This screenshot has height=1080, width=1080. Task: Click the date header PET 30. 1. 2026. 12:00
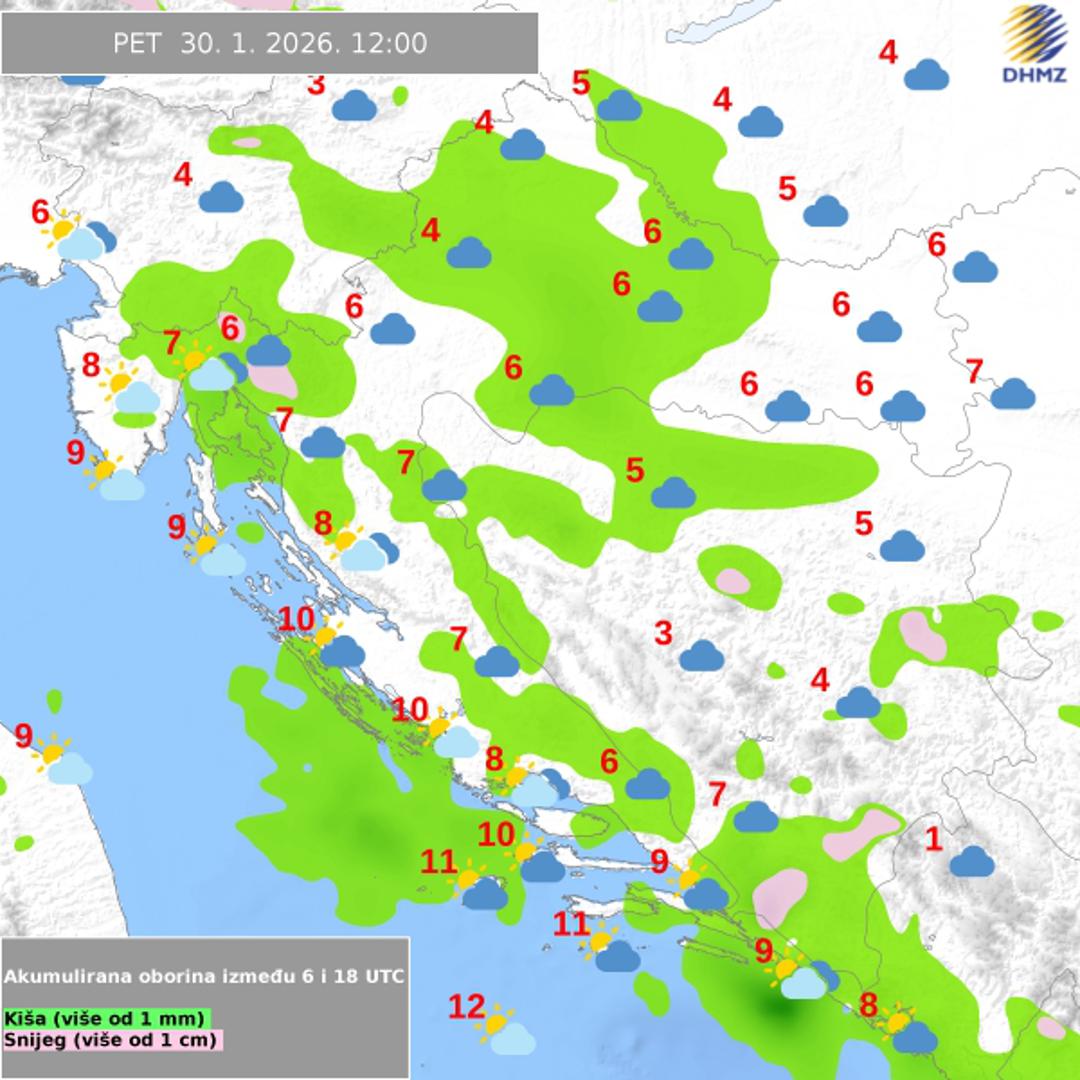coord(270,43)
